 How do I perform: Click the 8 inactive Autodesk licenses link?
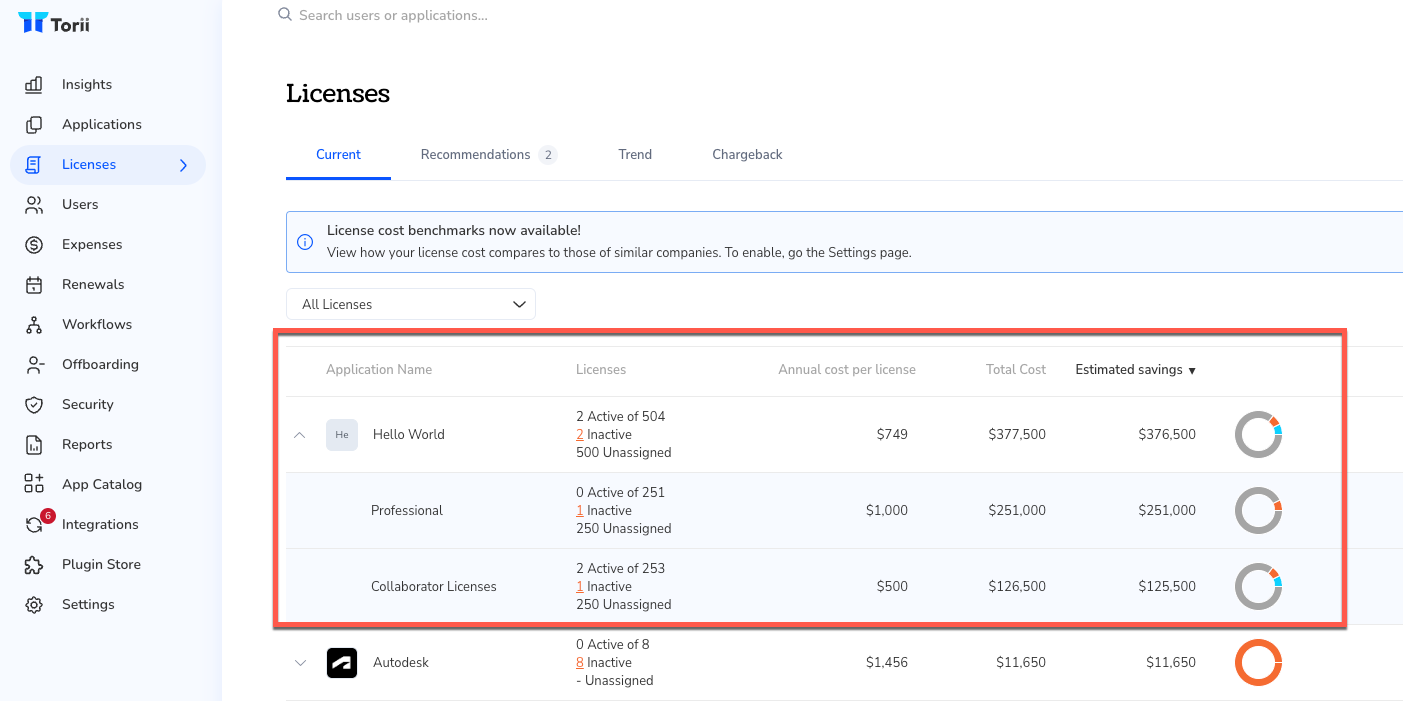coord(580,662)
